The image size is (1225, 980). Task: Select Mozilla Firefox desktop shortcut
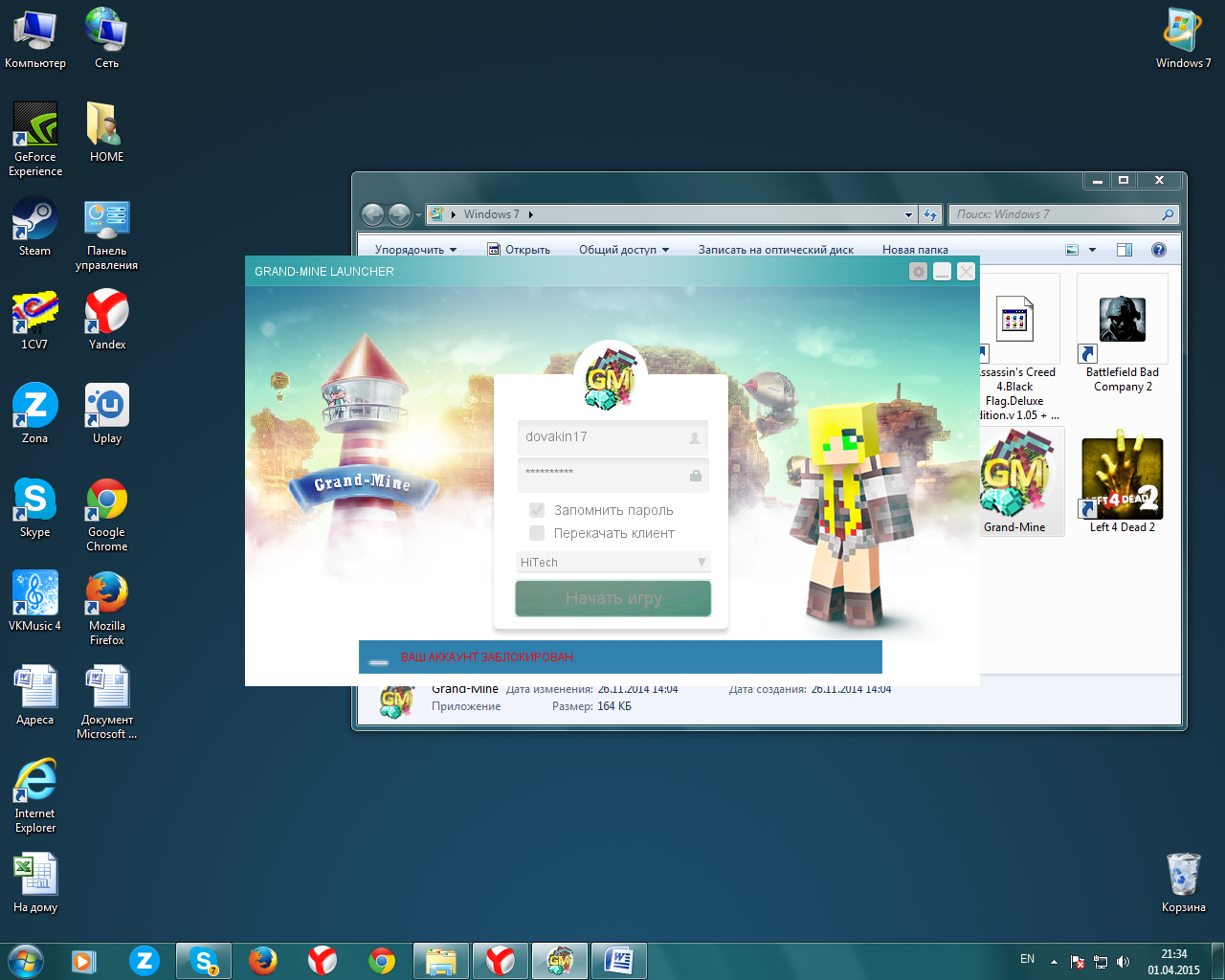point(106,609)
